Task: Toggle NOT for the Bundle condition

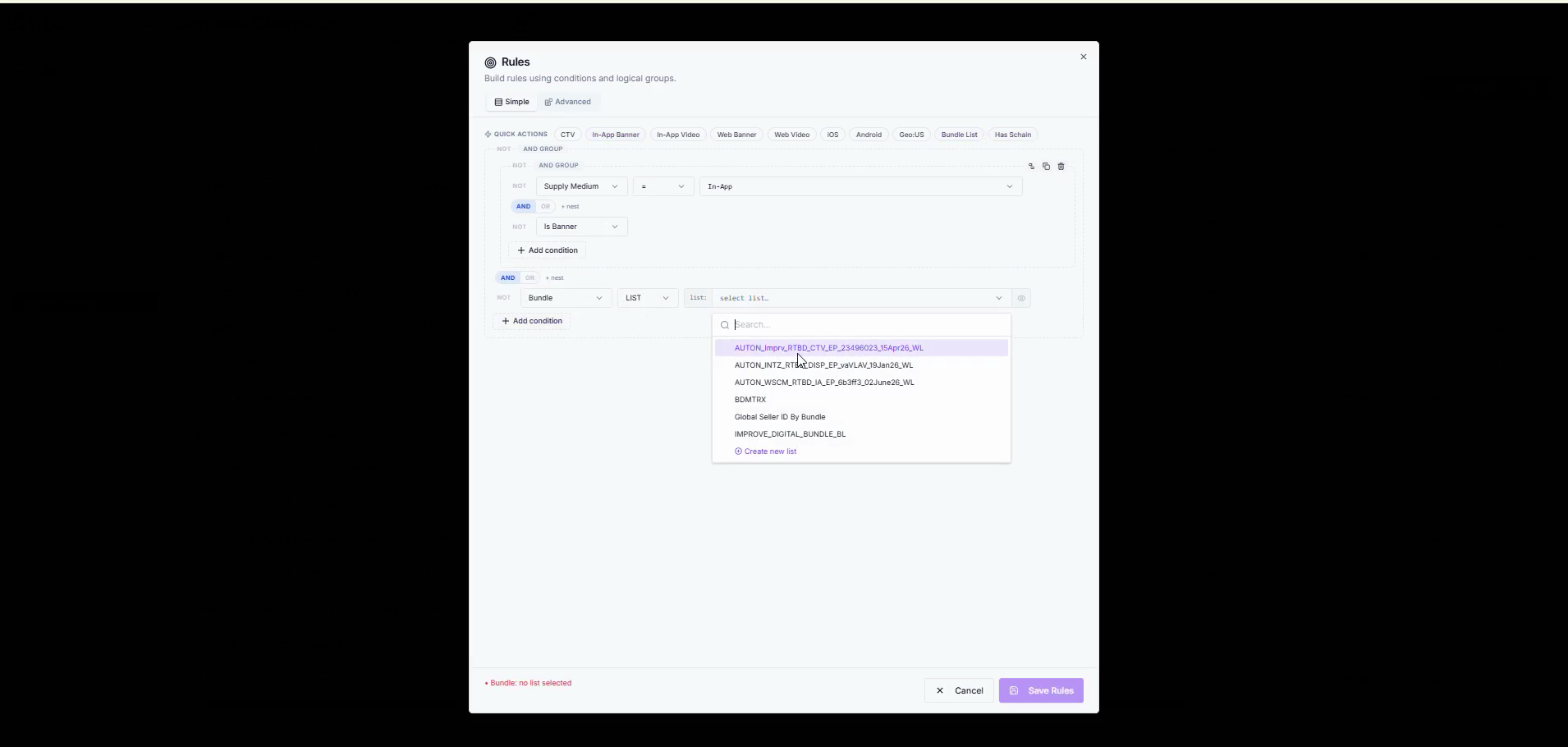Action: point(503,298)
